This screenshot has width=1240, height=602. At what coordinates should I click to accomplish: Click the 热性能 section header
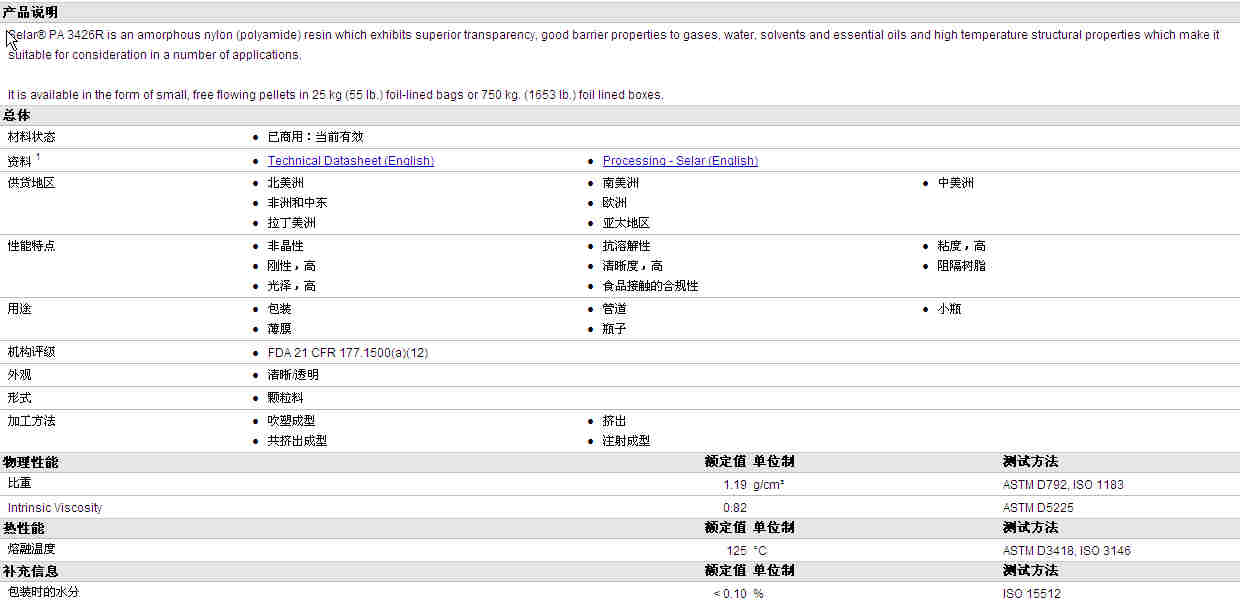(x=24, y=528)
